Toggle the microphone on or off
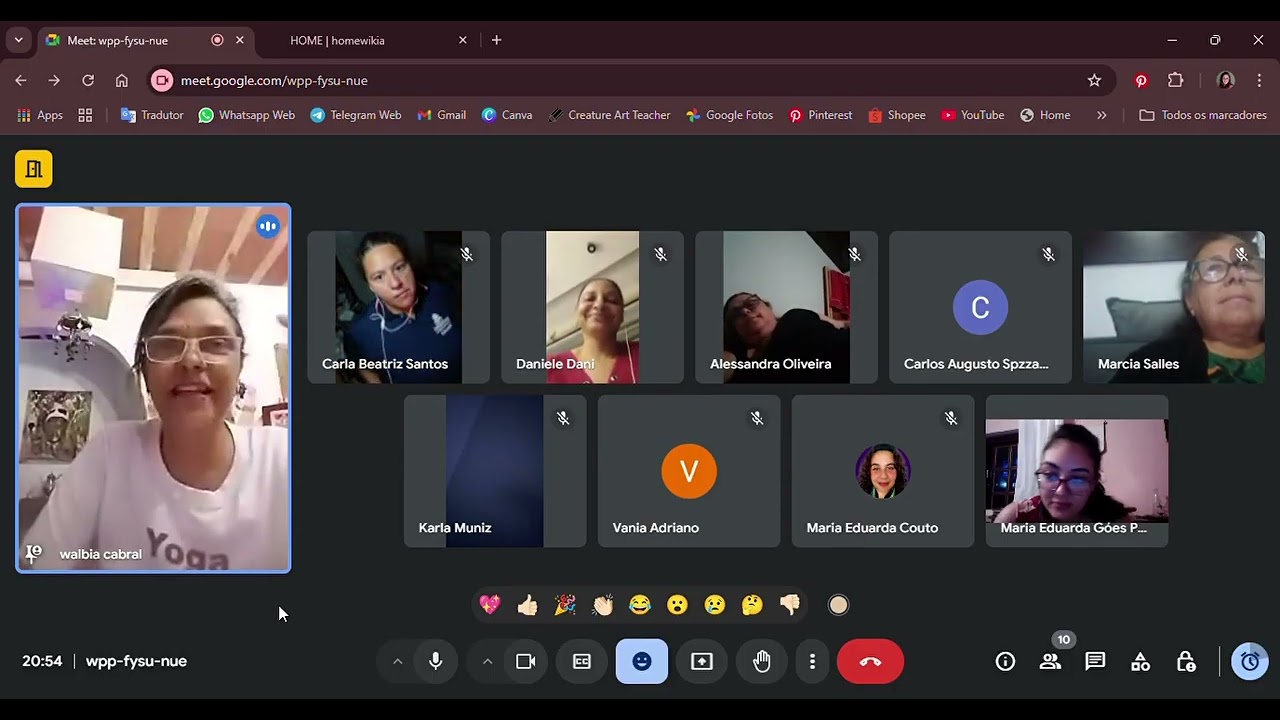1280x720 pixels. tap(435, 661)
